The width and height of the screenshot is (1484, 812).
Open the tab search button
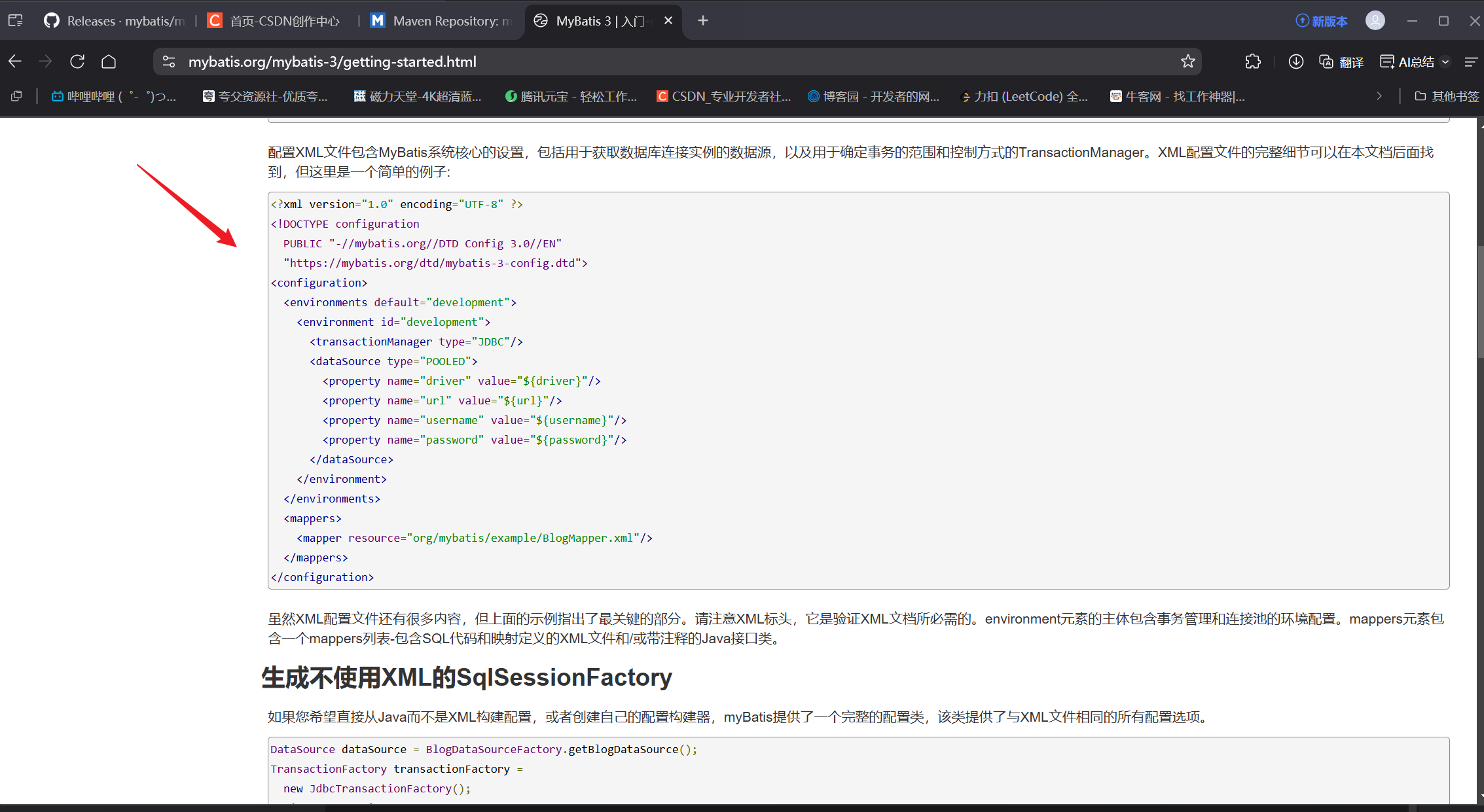16,21
